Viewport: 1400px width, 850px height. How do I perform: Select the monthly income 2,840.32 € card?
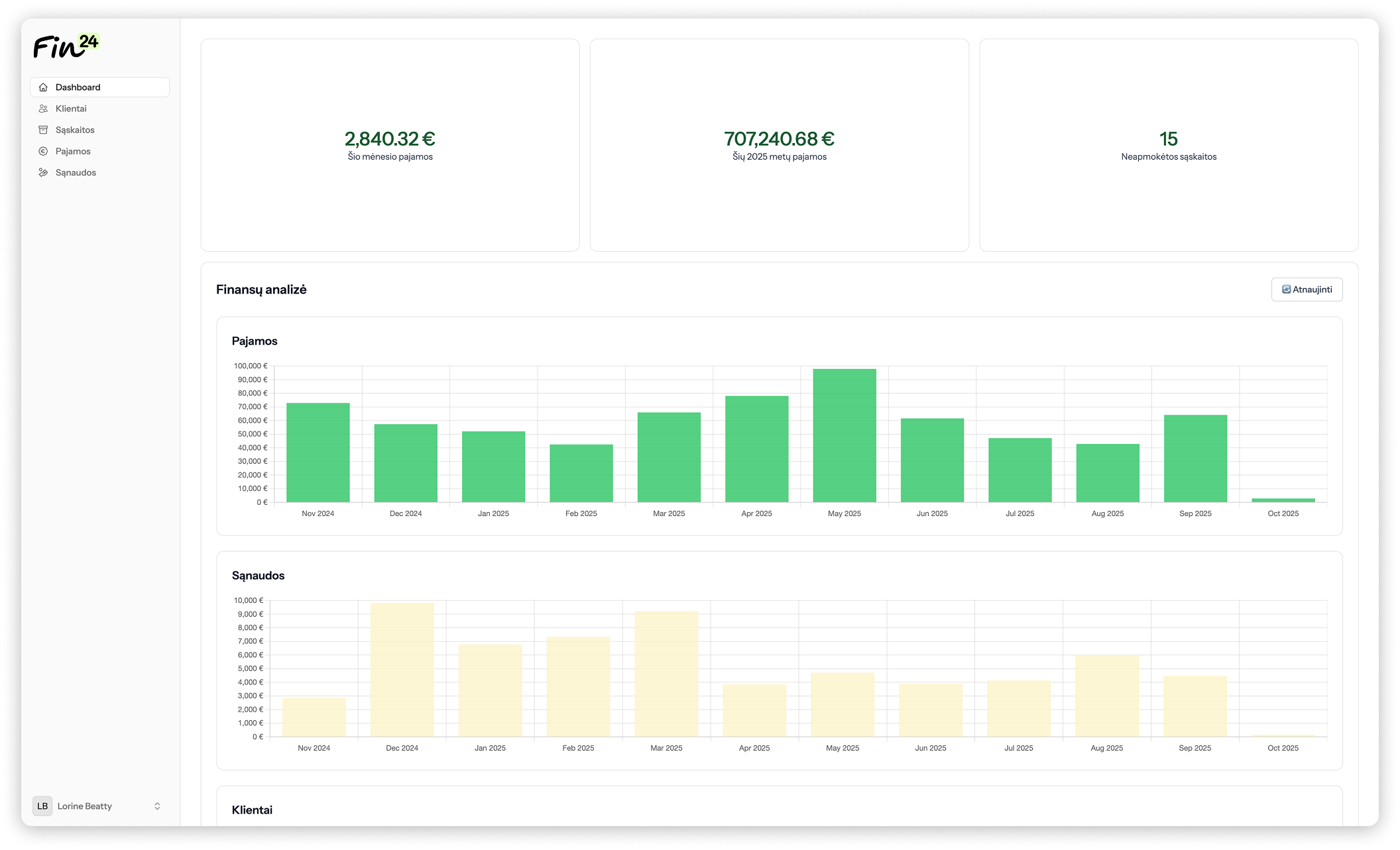(390, 145)
